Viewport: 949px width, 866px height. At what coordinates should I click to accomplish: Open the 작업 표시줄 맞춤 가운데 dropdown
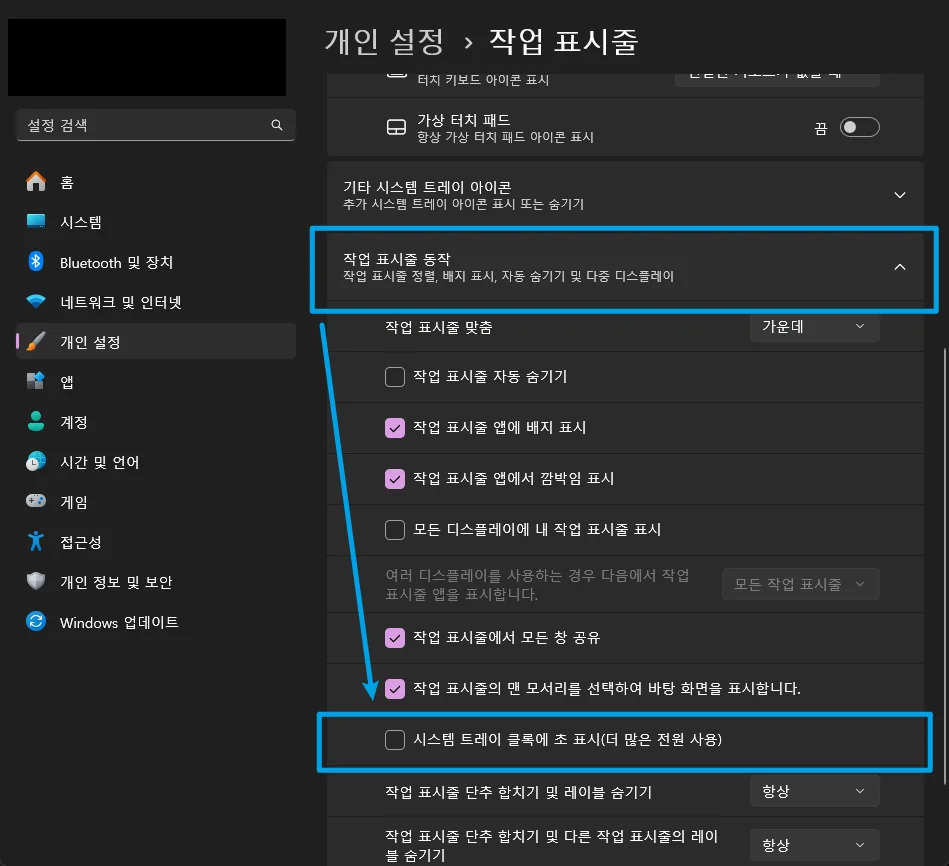pos(814,327)
